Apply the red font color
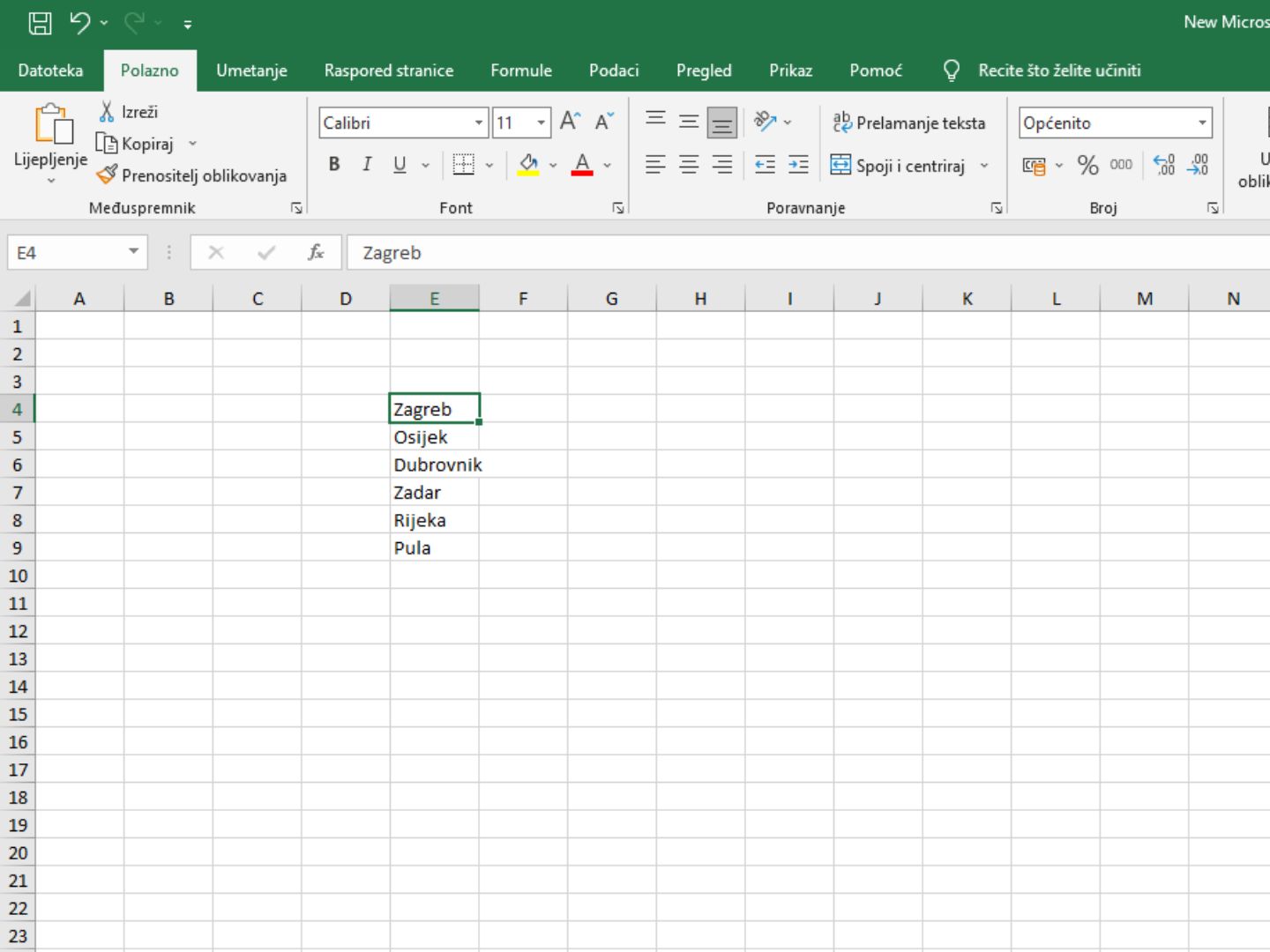 (582, 164)
